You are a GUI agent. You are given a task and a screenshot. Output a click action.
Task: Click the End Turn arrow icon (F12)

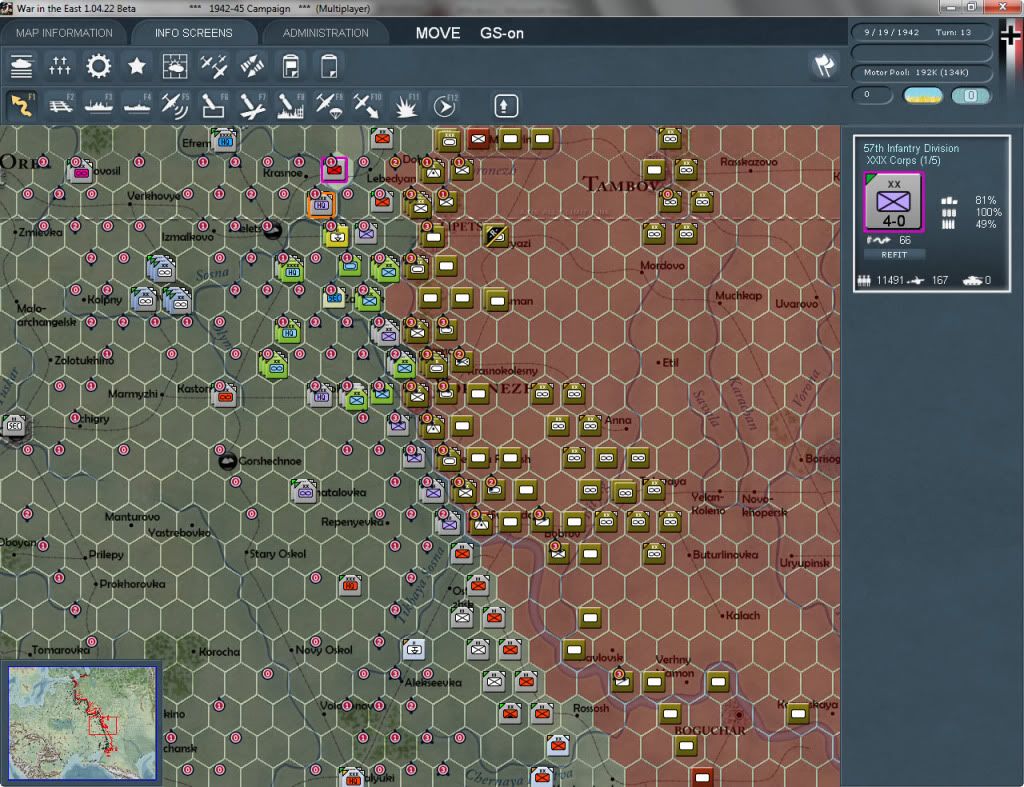coord(445,106)
